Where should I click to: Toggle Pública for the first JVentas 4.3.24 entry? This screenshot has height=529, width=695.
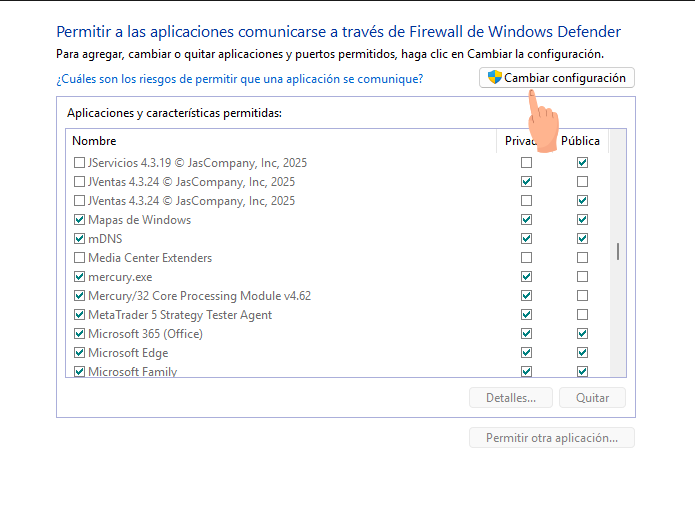pyautogui.click(x=582, y=182)
